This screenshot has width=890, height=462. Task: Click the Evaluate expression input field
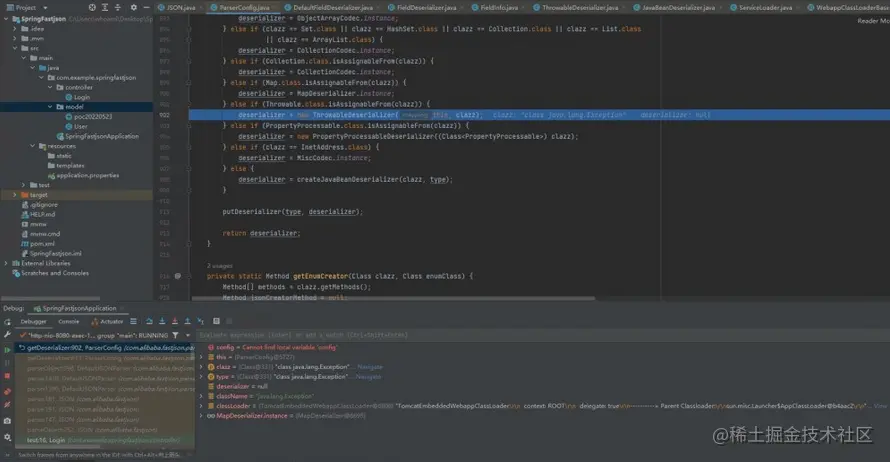pos(542,335)
